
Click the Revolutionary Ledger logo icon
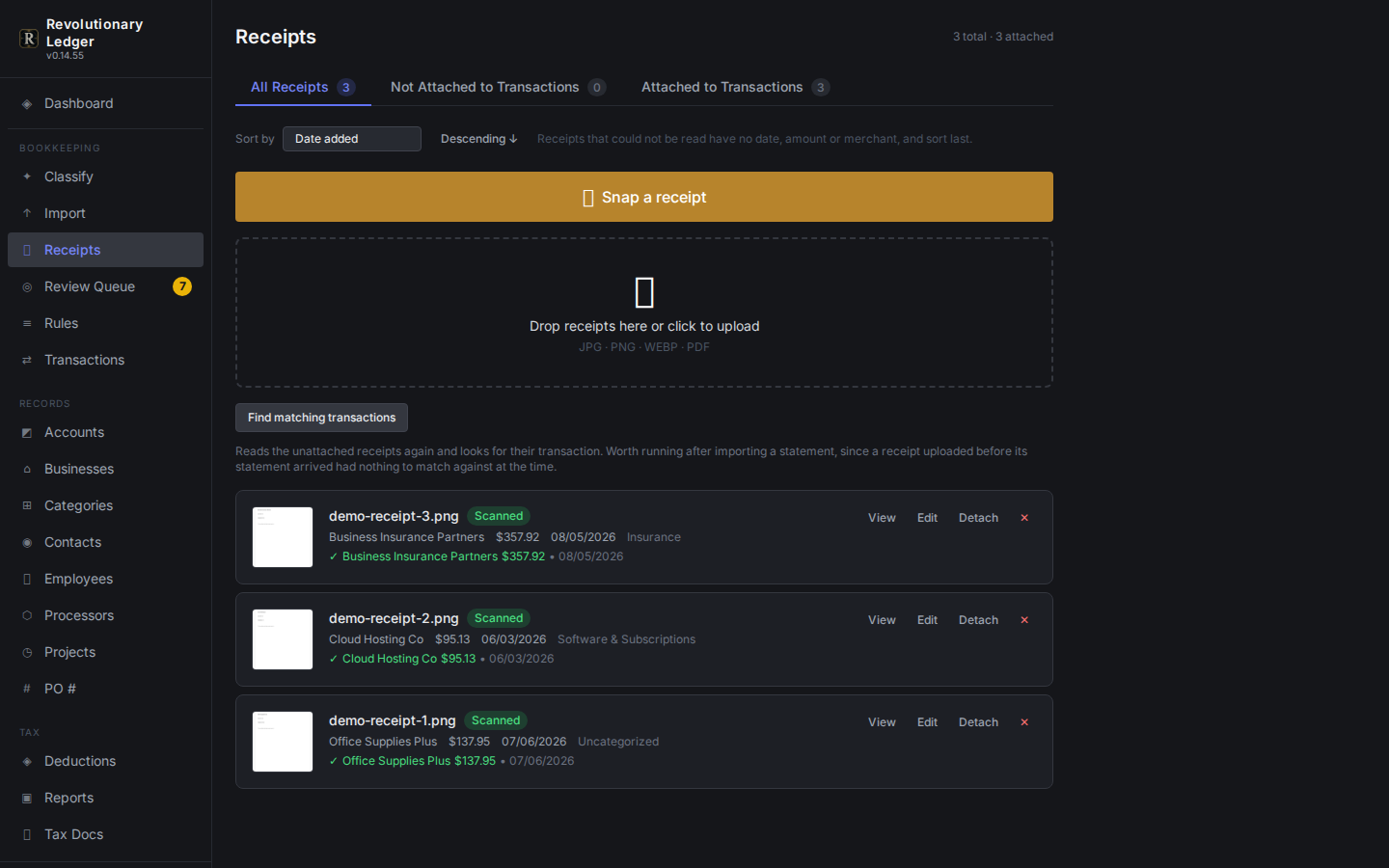point(29,39)
